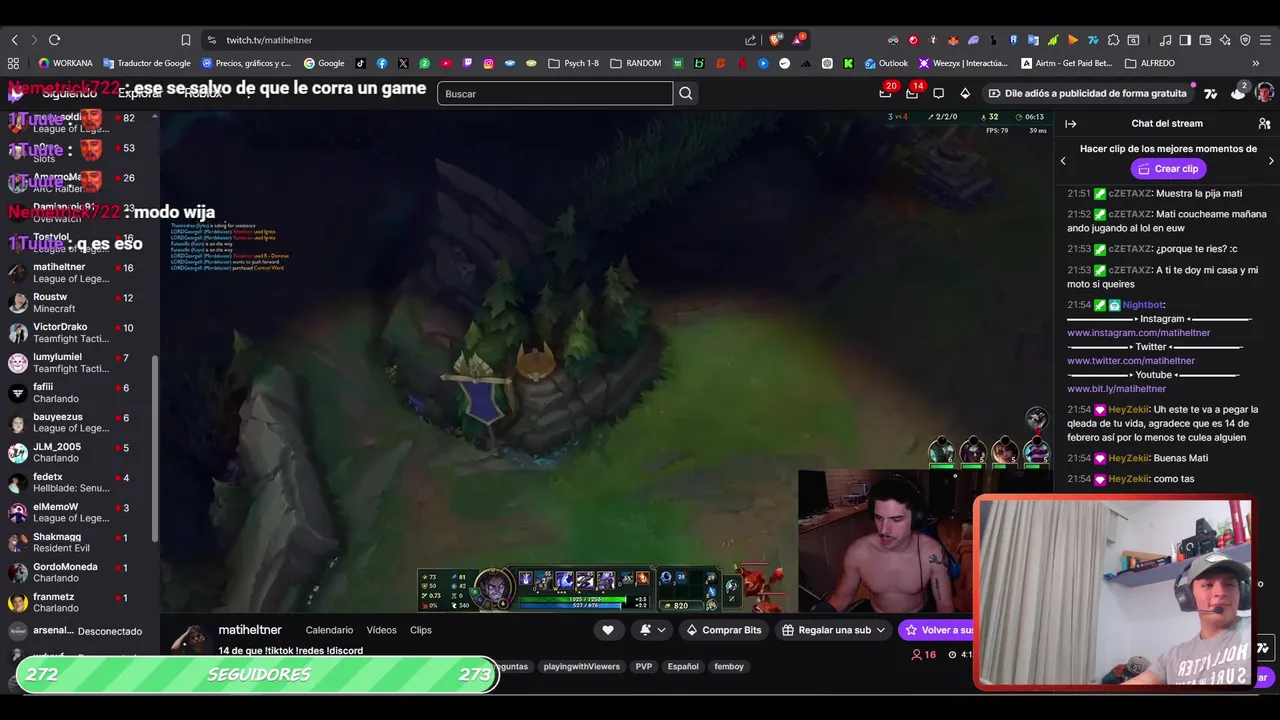1280x720 pixels.
Task: Open Twitch whispers speech bubble icon
Action: pos(938,93)
